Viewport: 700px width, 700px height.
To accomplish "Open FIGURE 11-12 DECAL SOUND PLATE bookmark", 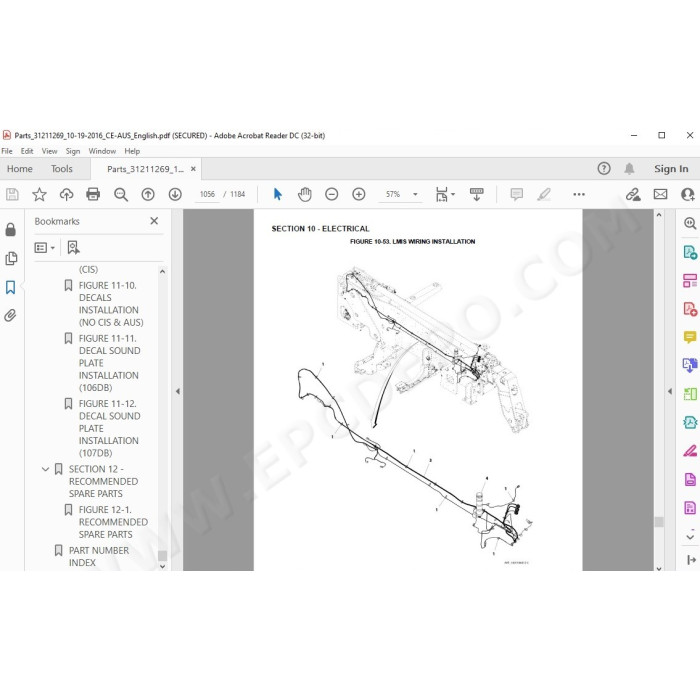I will [109, 428].
